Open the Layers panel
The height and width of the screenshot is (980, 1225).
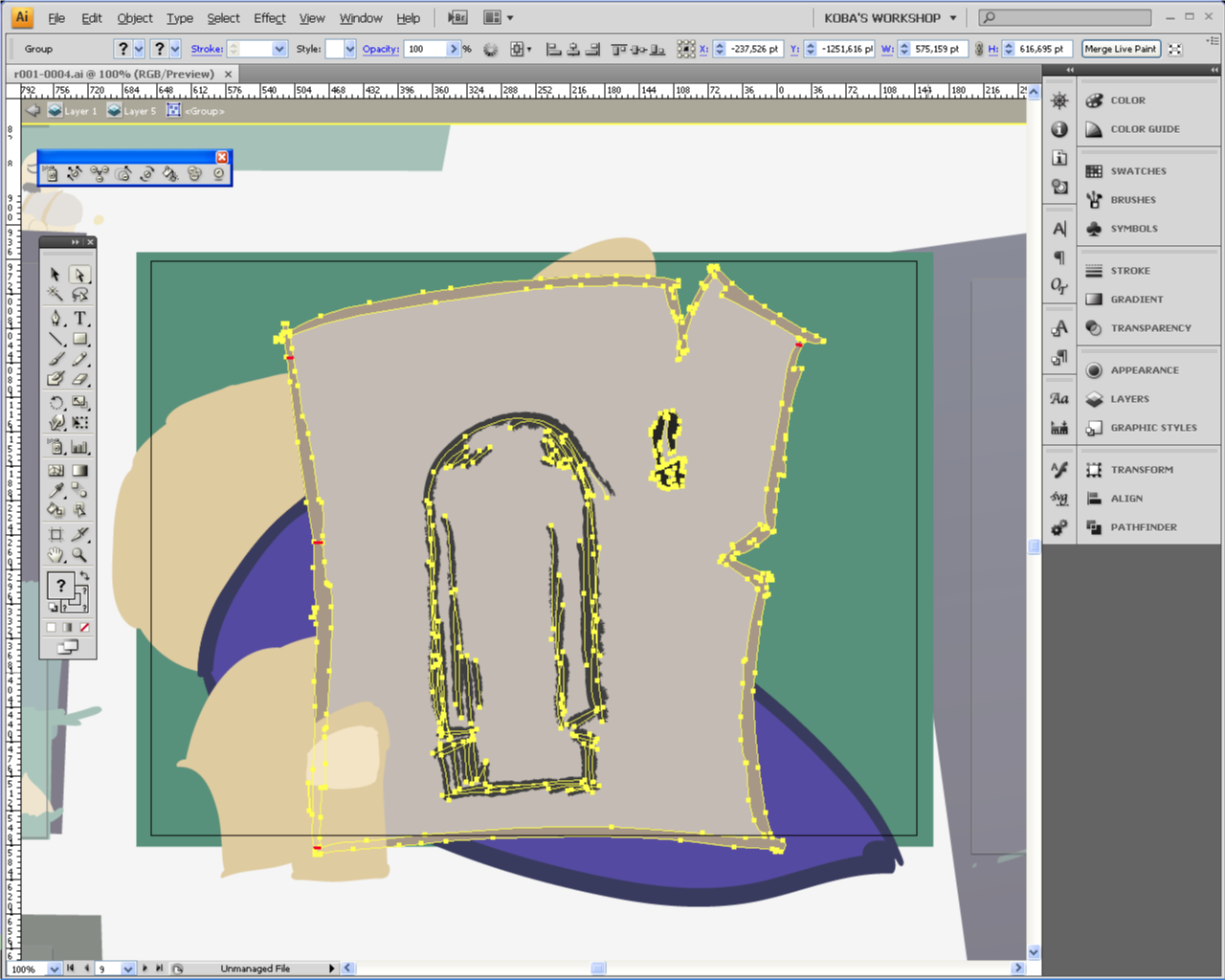click(1129, 399)
